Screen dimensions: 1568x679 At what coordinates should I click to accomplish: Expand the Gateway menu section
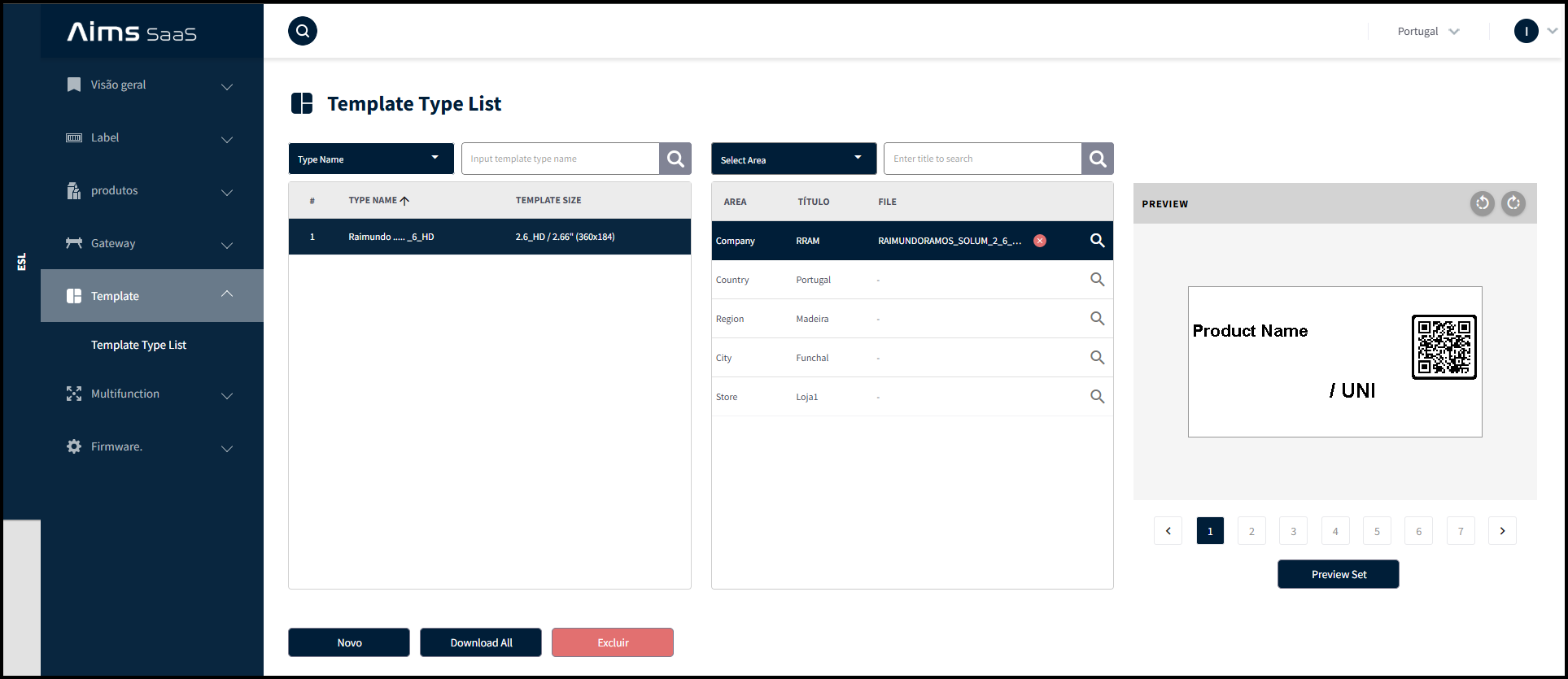(151, 243)
